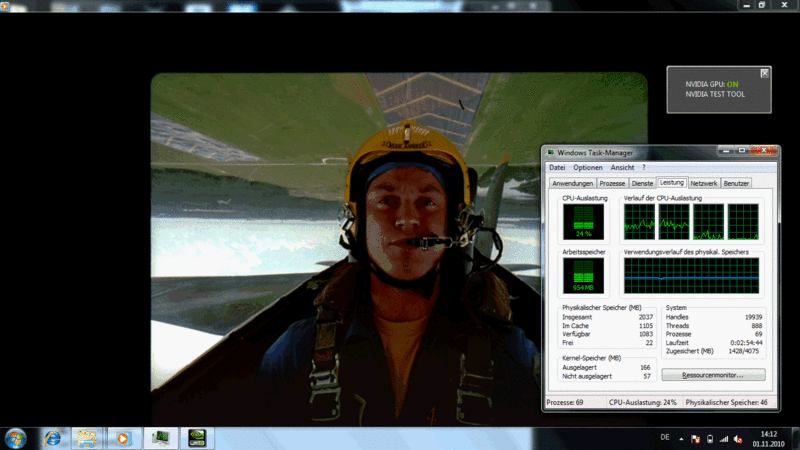Click the Verfügbar value 1083
Image resolution: width=800 pixels, height=450 pixels.
(645, 334)
